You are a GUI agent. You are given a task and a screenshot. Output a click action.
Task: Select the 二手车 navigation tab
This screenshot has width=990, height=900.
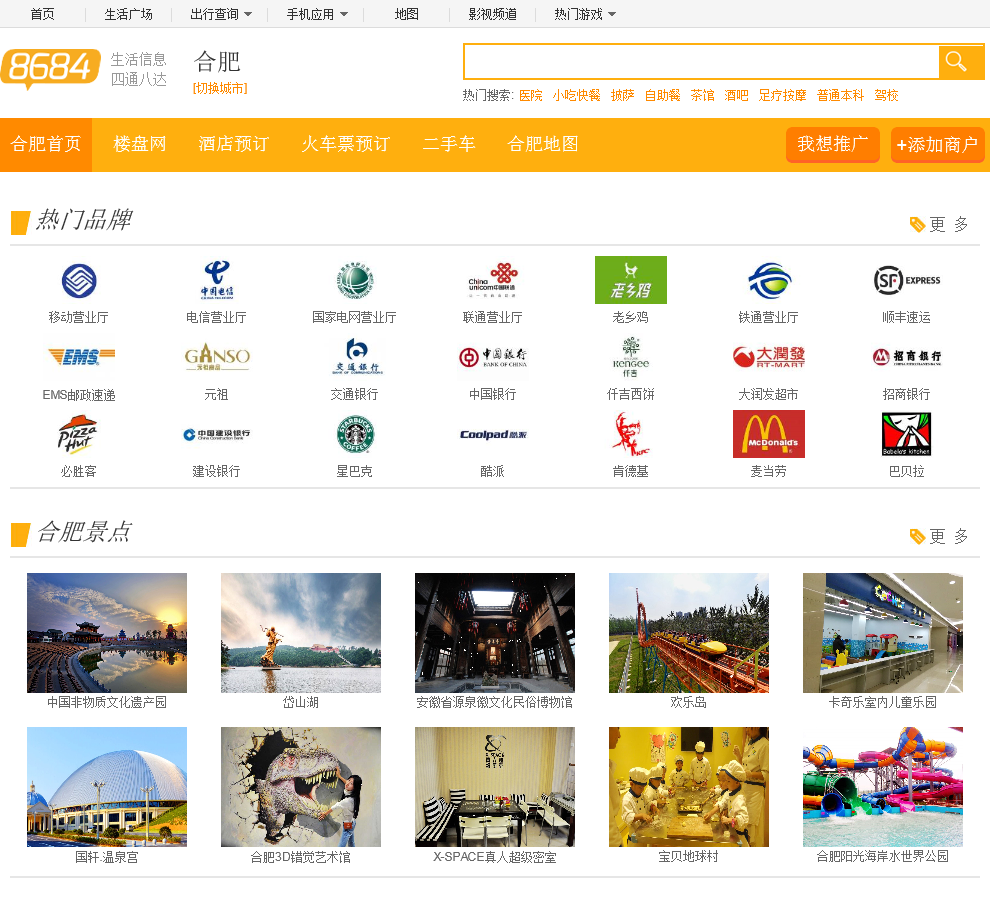pos(449,145)
